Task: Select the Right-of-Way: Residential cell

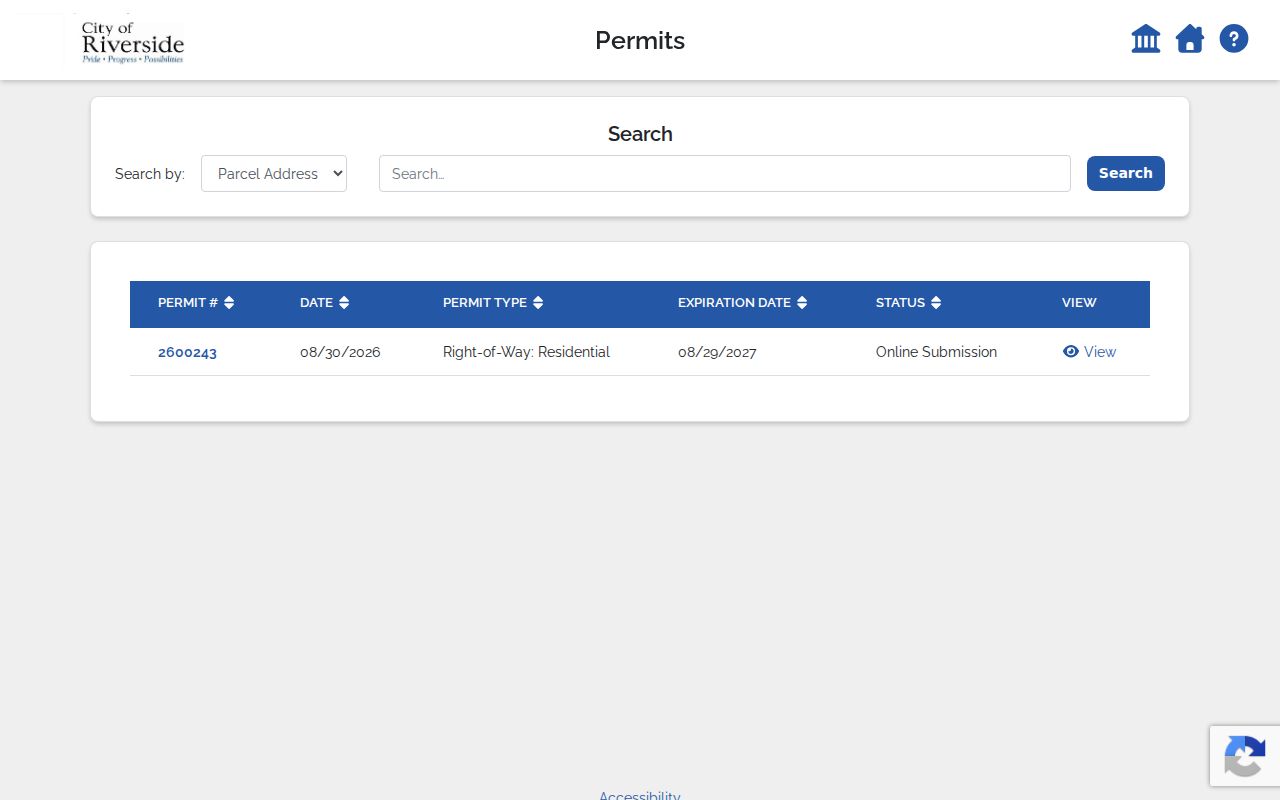Action: point(526,352)
